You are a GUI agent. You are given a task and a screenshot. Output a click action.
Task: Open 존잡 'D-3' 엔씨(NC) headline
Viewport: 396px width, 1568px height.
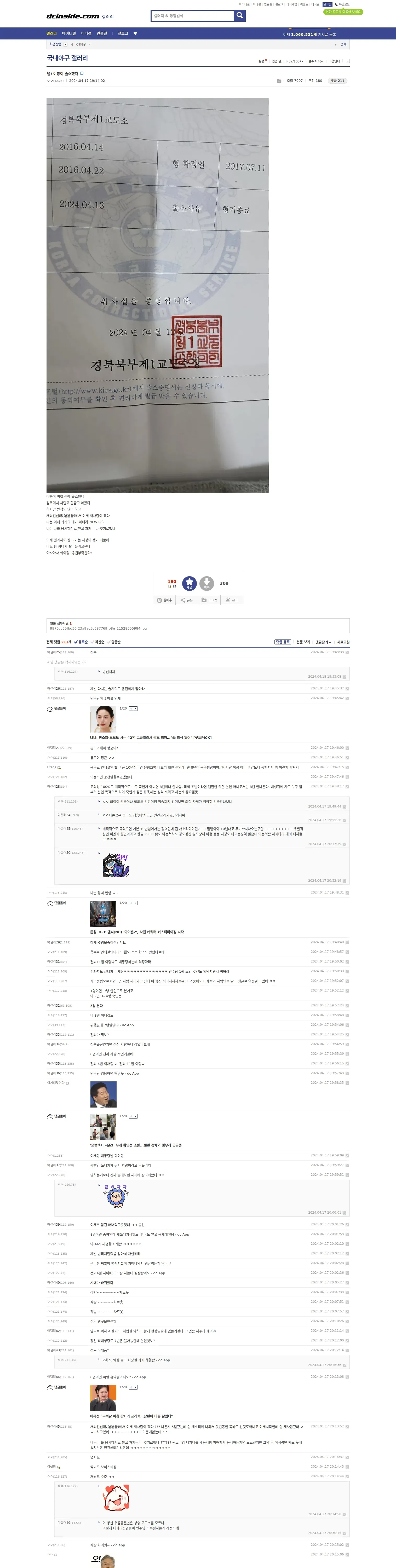coord(137,931)
